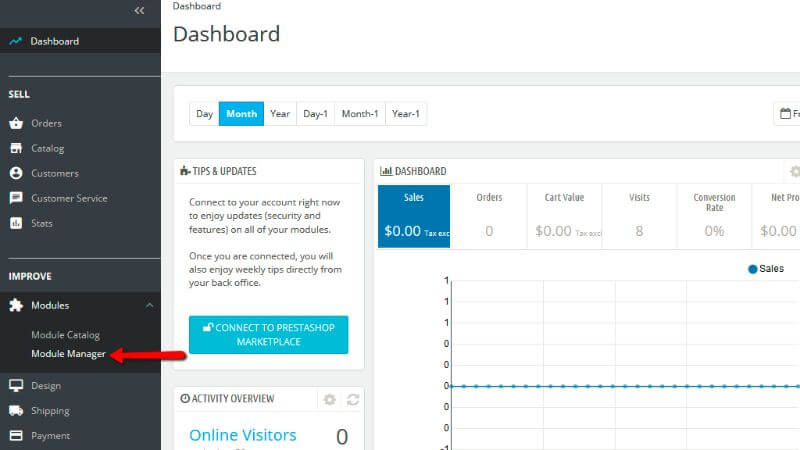Select the Year-1 period button
The height and width of the screenshot is (450, 800).
(x=406, y=114)
